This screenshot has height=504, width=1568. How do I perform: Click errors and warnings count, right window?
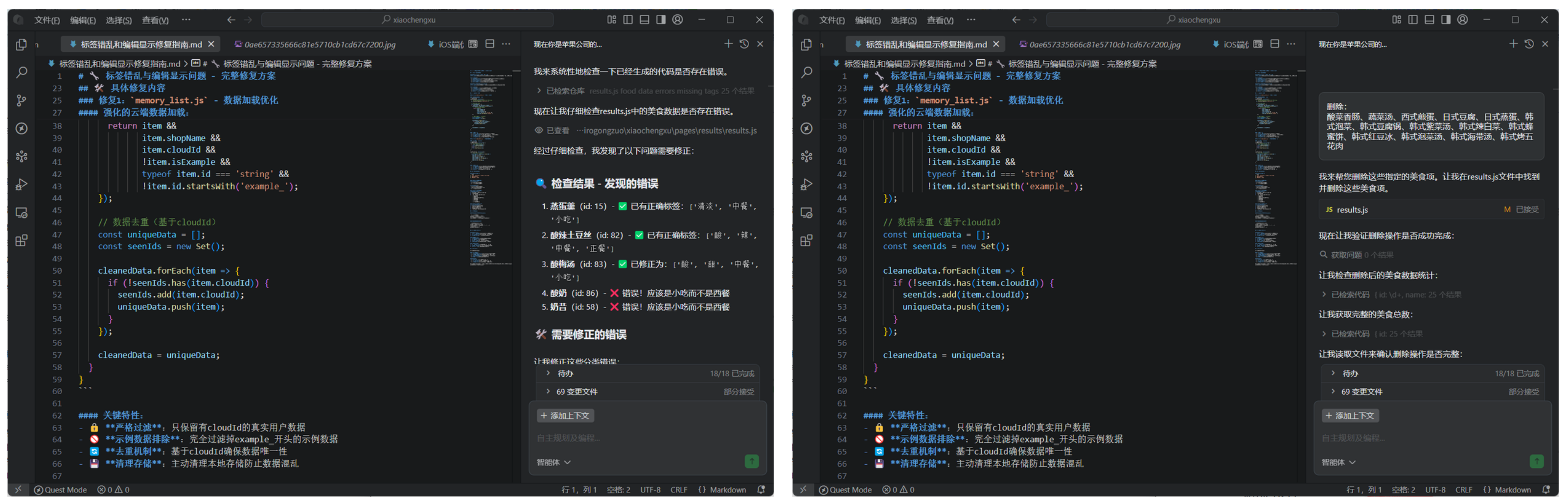click(x=899, y=489)
